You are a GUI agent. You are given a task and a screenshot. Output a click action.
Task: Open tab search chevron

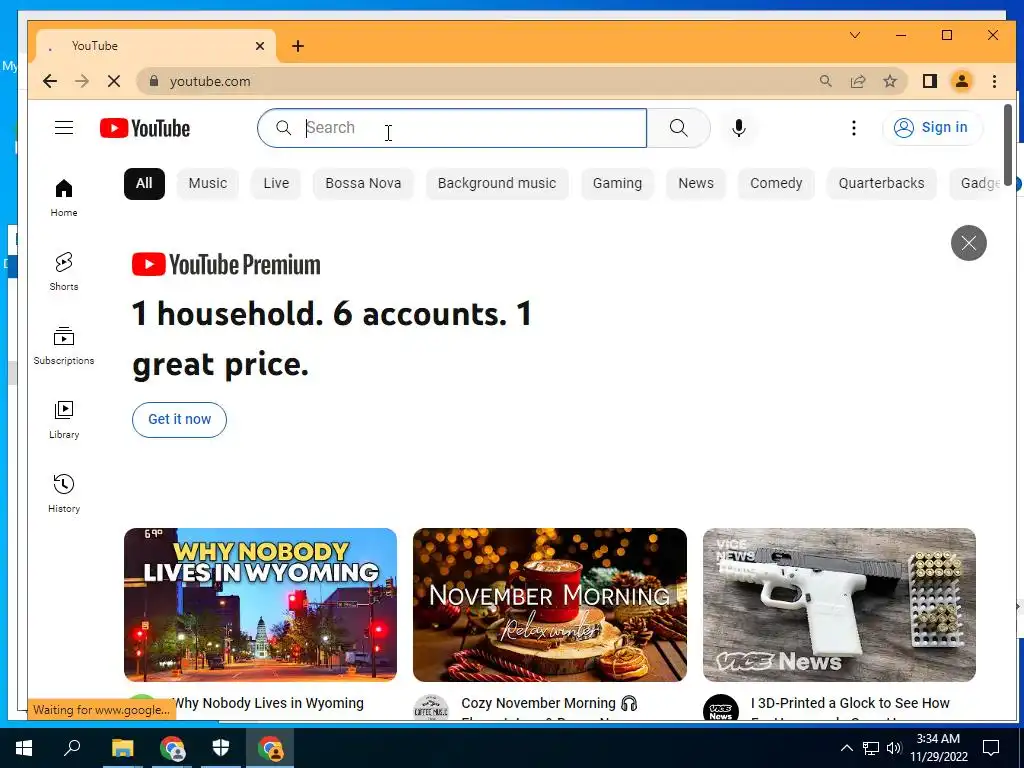point(854,35)
